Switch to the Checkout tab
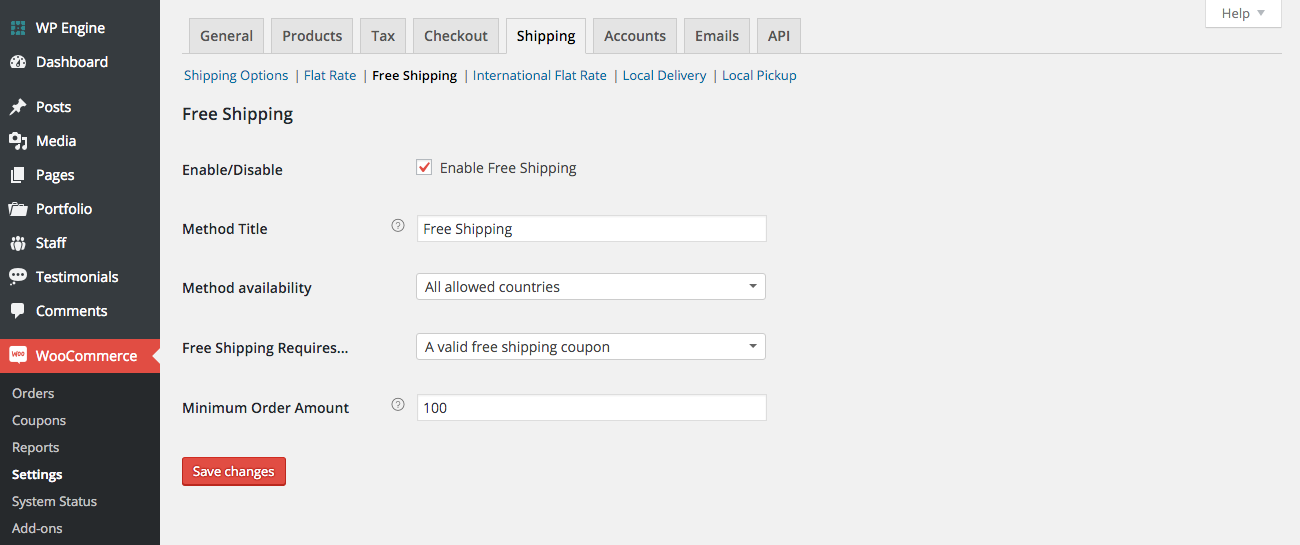The width and height of the screenshot is (1300, 545). click(456, 36)
